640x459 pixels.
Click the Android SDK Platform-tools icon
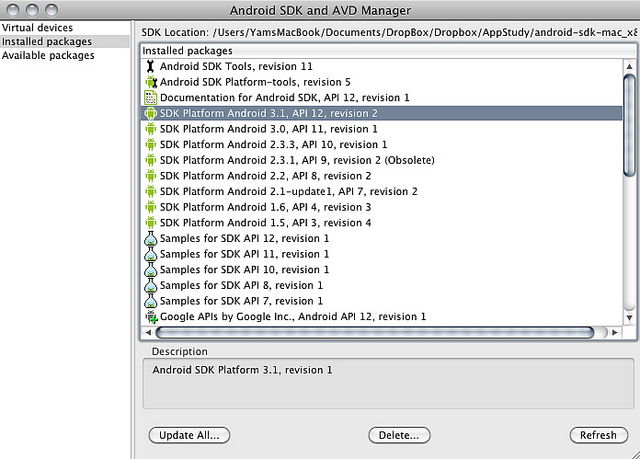coord(151,82)
